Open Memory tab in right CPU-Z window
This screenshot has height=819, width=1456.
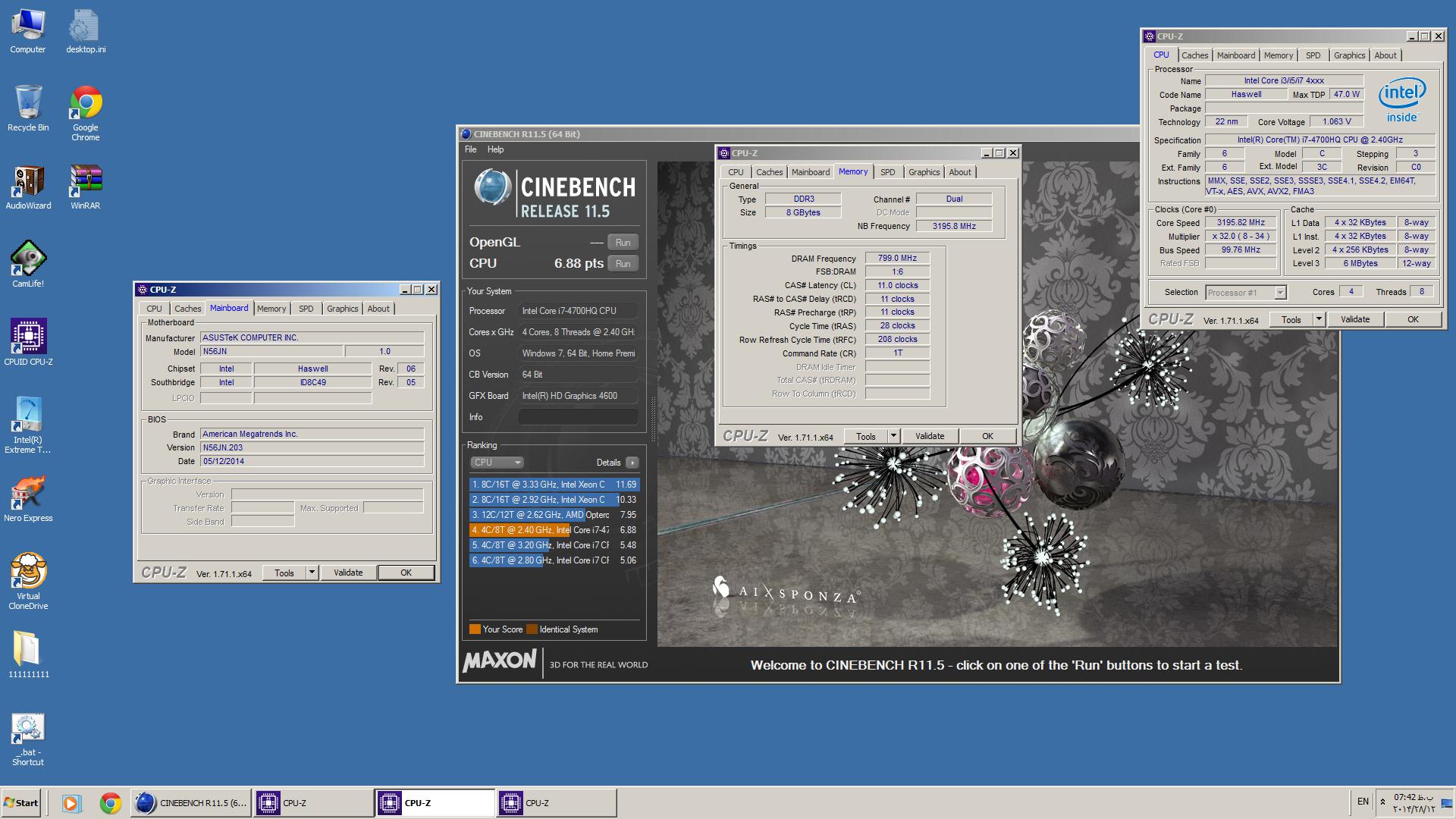[1279, 55]
